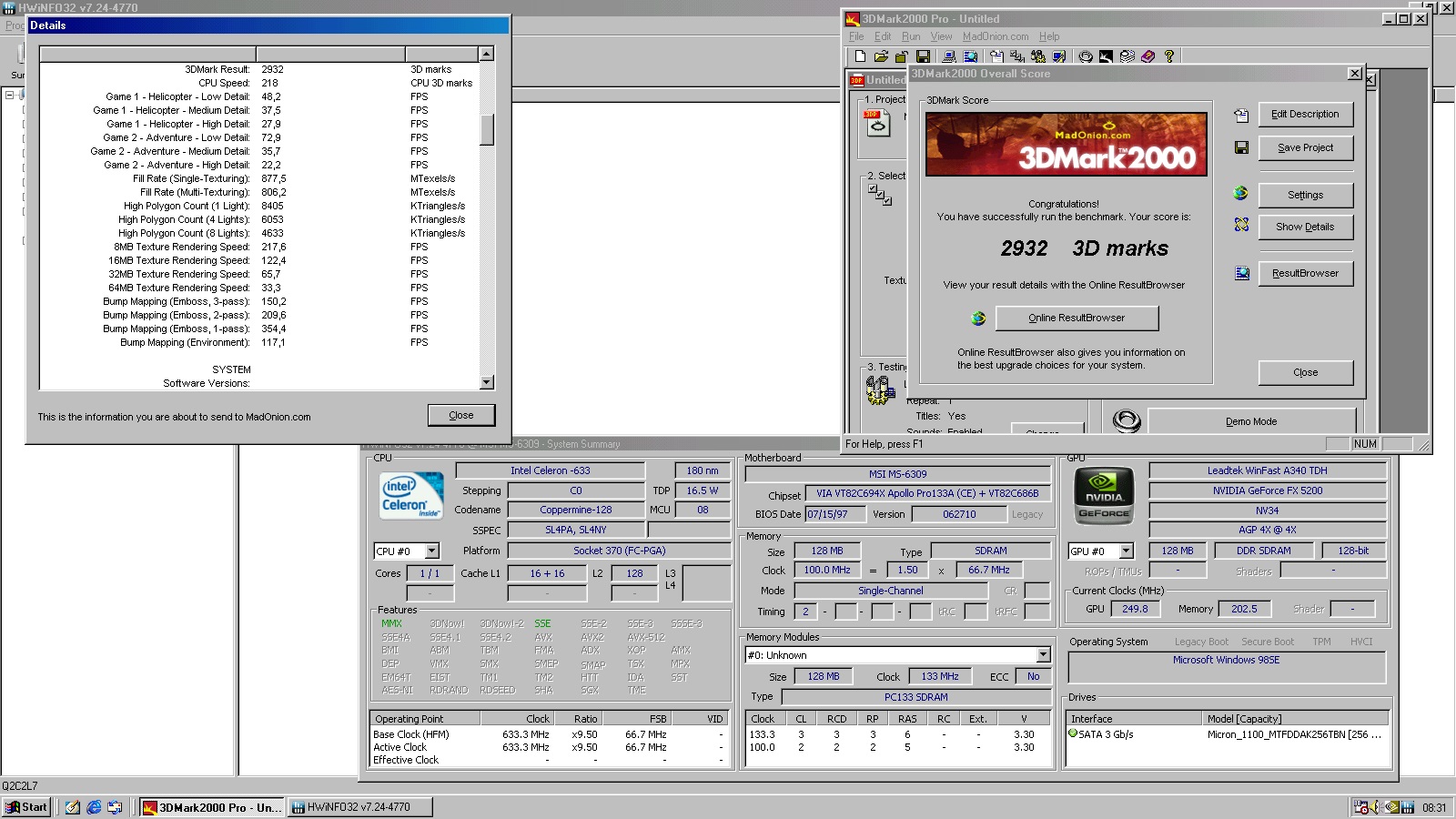Click the Start button

(x=26, y=807)
